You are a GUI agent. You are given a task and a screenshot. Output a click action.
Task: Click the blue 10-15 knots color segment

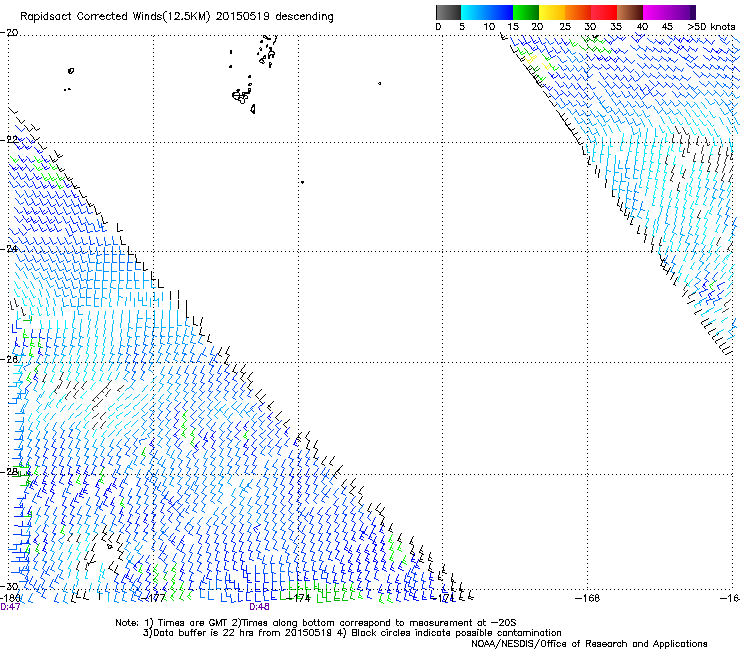click(x=500, y=12)
